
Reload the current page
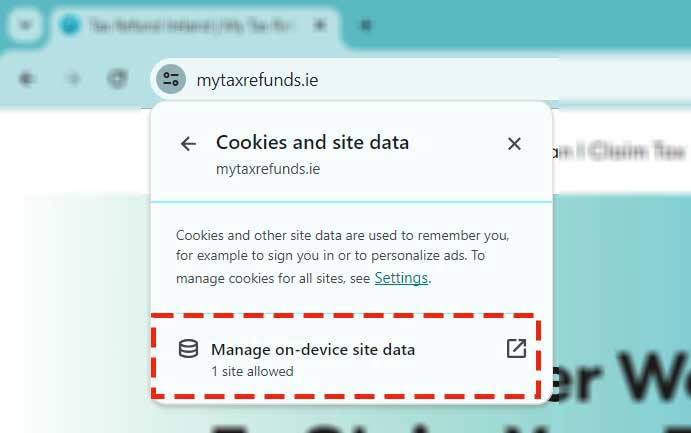(x=118, y=79)
